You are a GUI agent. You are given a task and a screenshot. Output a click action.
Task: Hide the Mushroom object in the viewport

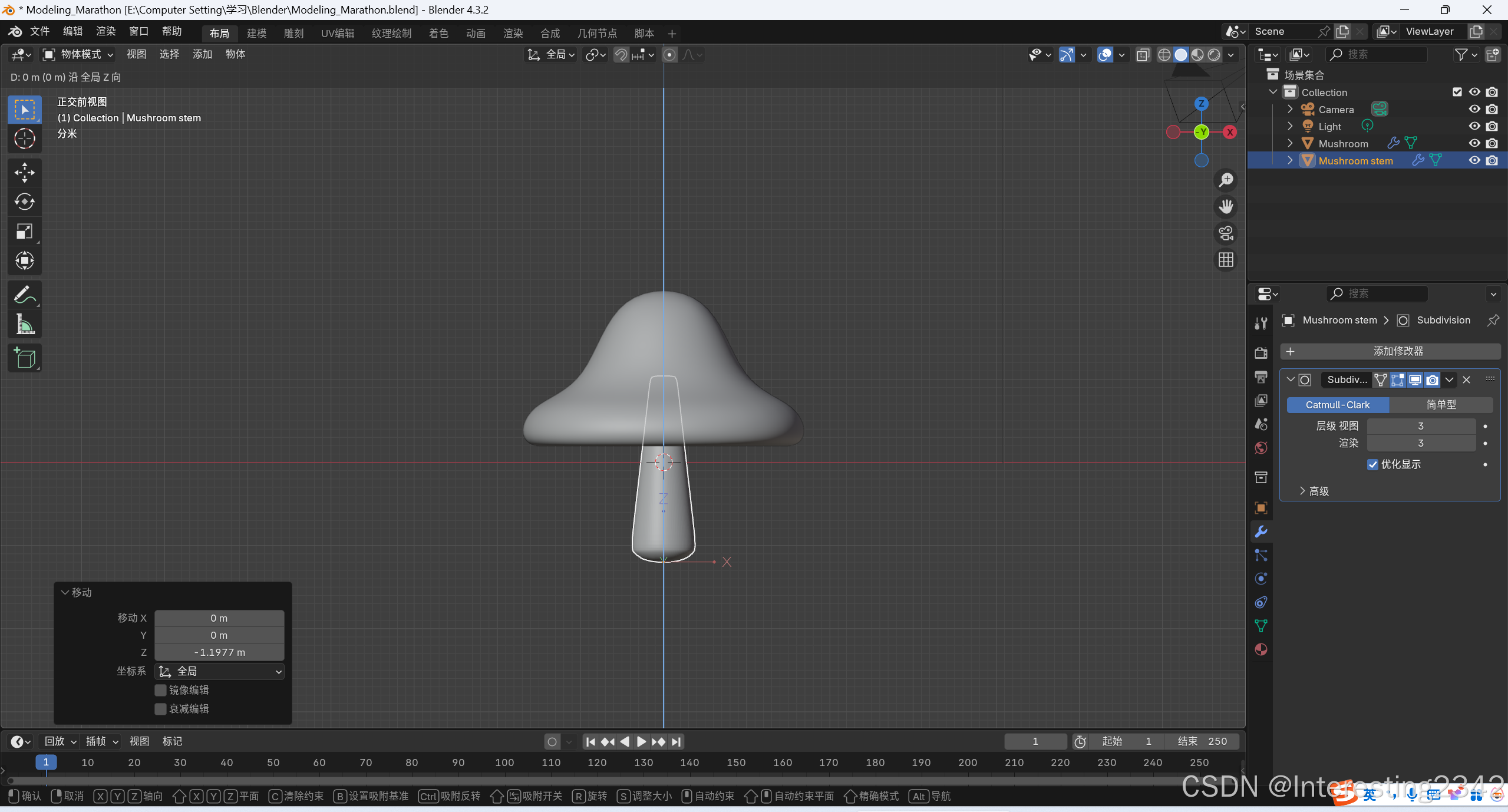pyautogui.click(x=1474, y=143)
